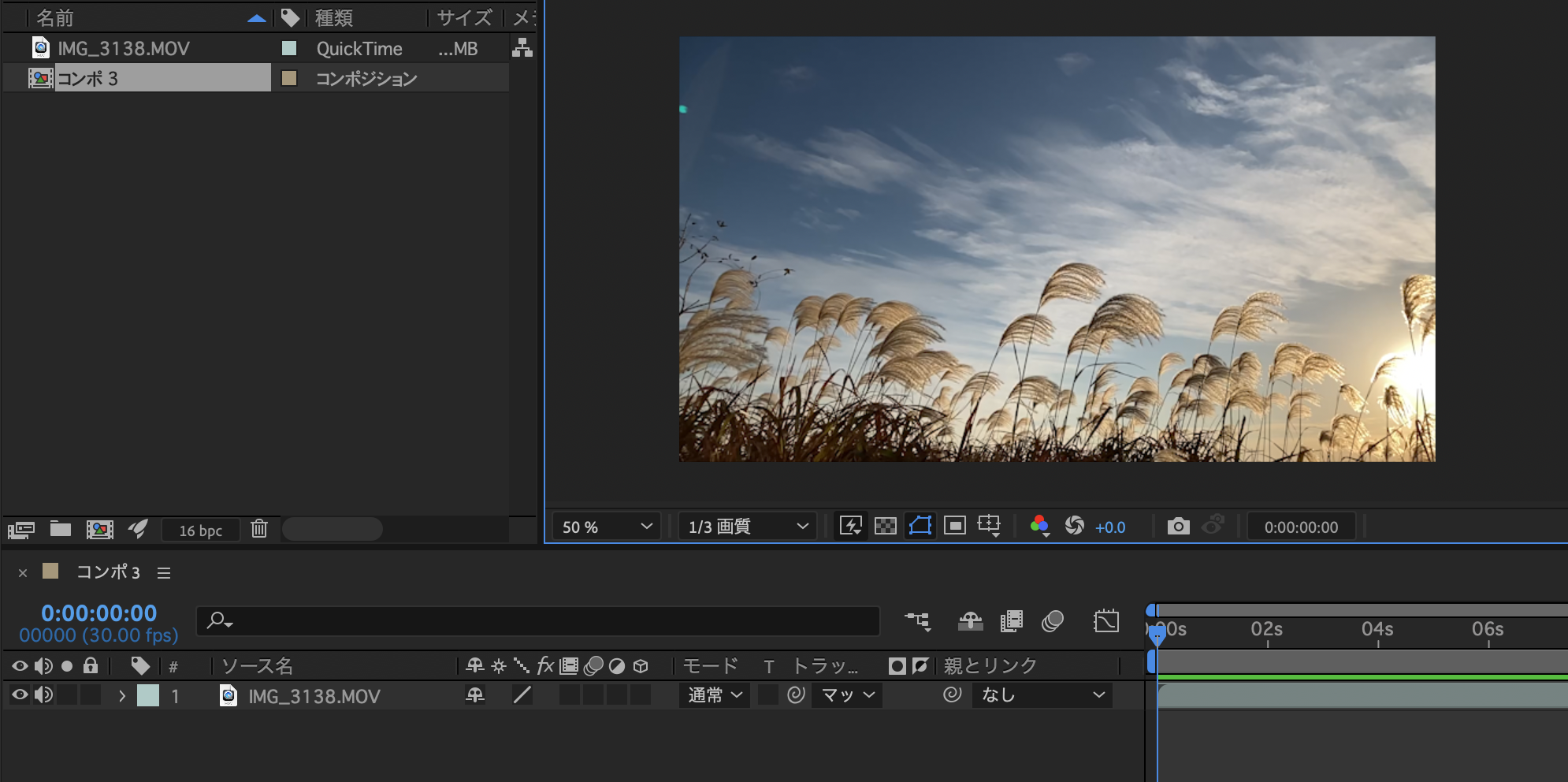This screenshot has width=1568, height=782.
Task: Open the 通常 blend mode dropdown
Action: point(713,694)
